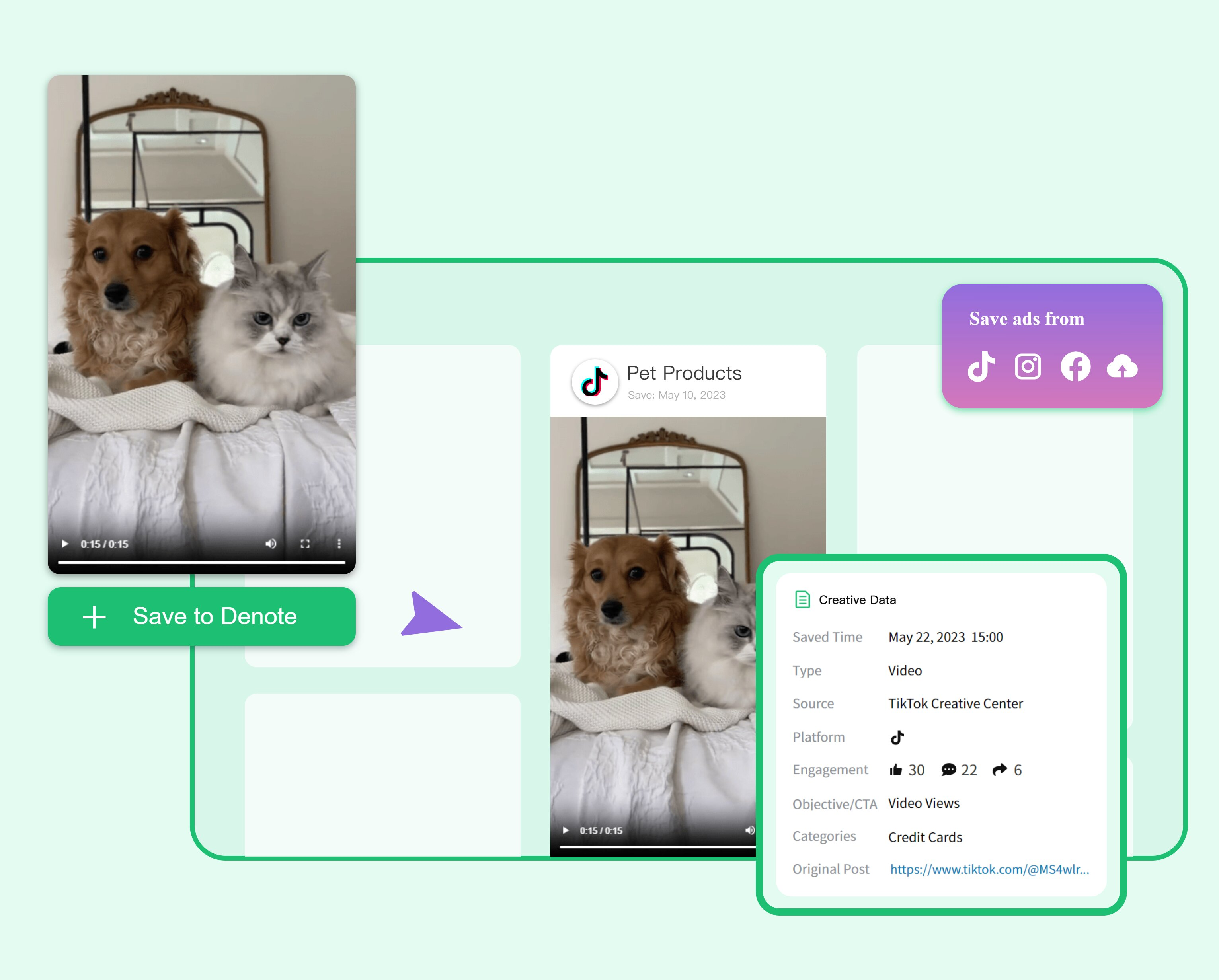Click the Saved Time label
This screenshot has height=980, width=1219.
(827, 637)
